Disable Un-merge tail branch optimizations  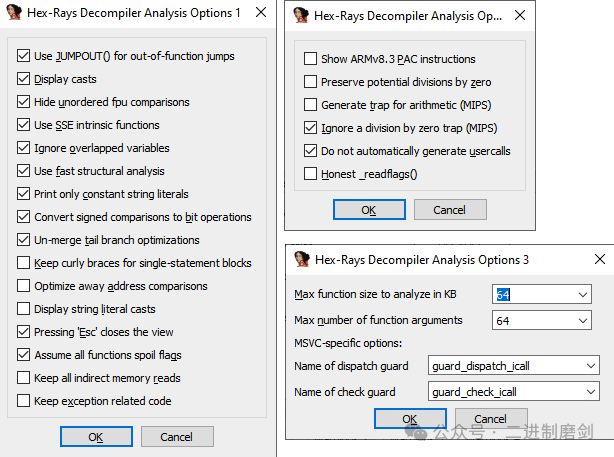coord(23,240)
